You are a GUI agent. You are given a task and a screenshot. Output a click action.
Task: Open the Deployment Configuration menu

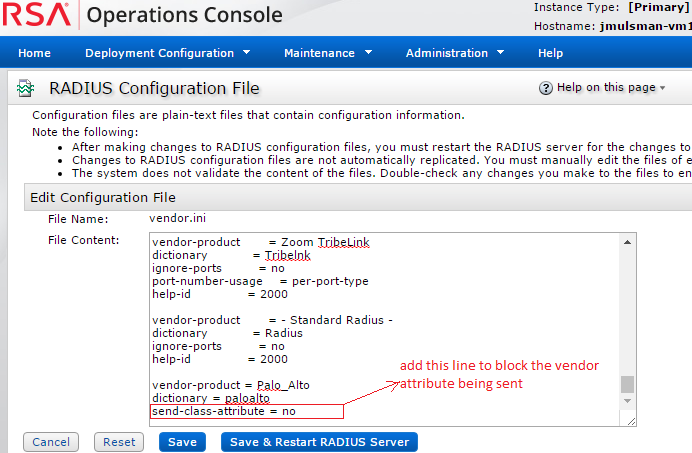coord(159,53)
